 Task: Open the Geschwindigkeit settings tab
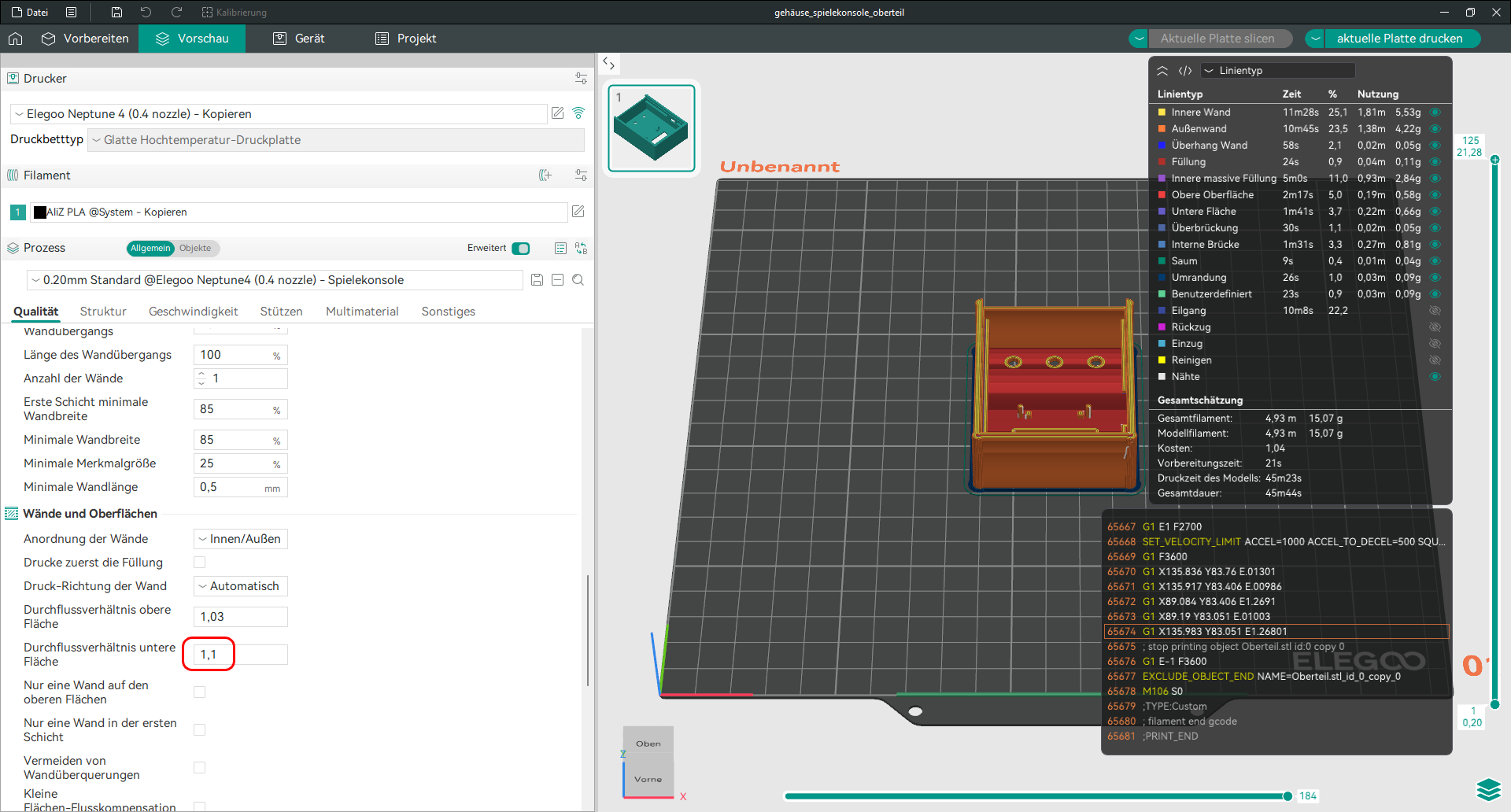[x=194, y=312]
